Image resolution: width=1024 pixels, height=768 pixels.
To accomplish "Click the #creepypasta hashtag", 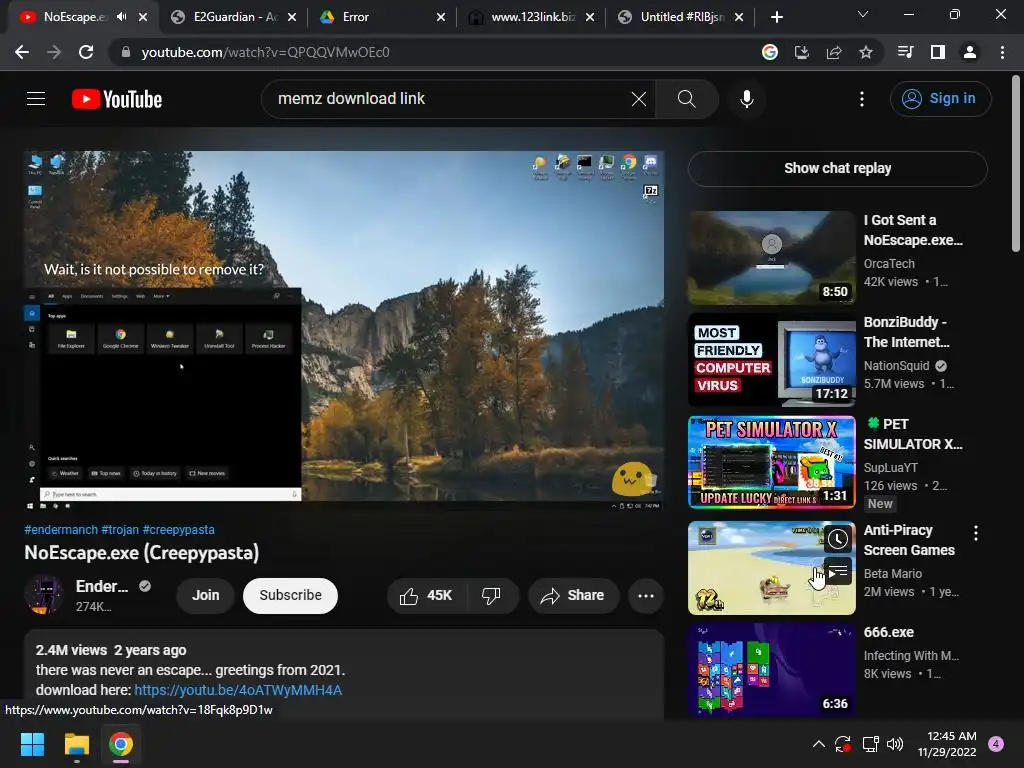I will [178, 530].
